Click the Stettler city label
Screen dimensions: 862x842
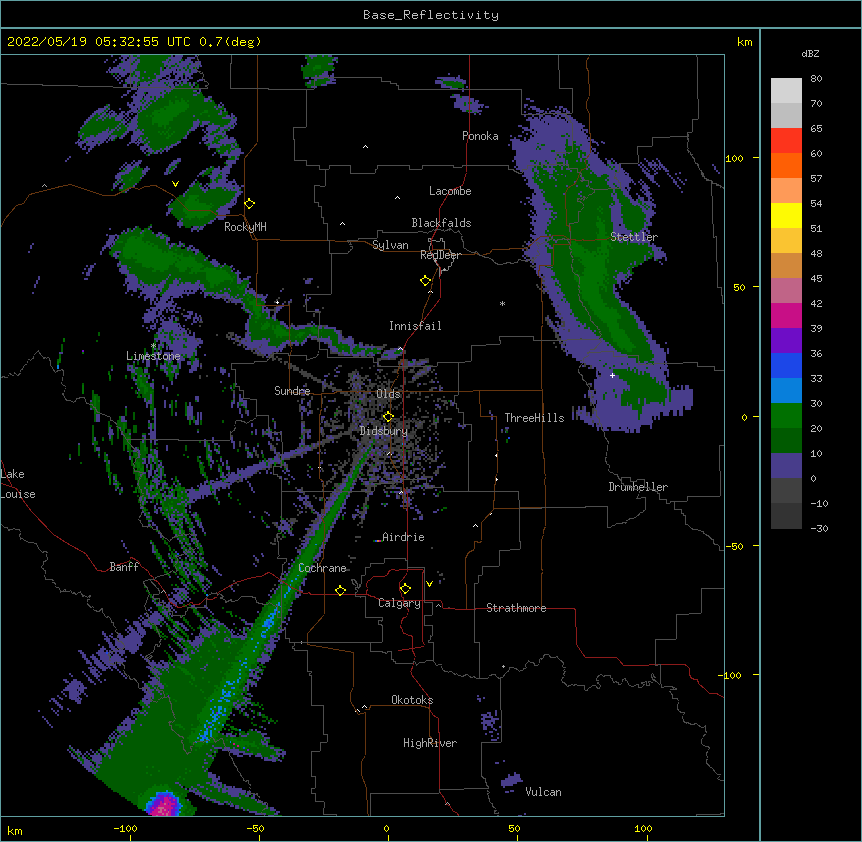click(x=634, y=237)
